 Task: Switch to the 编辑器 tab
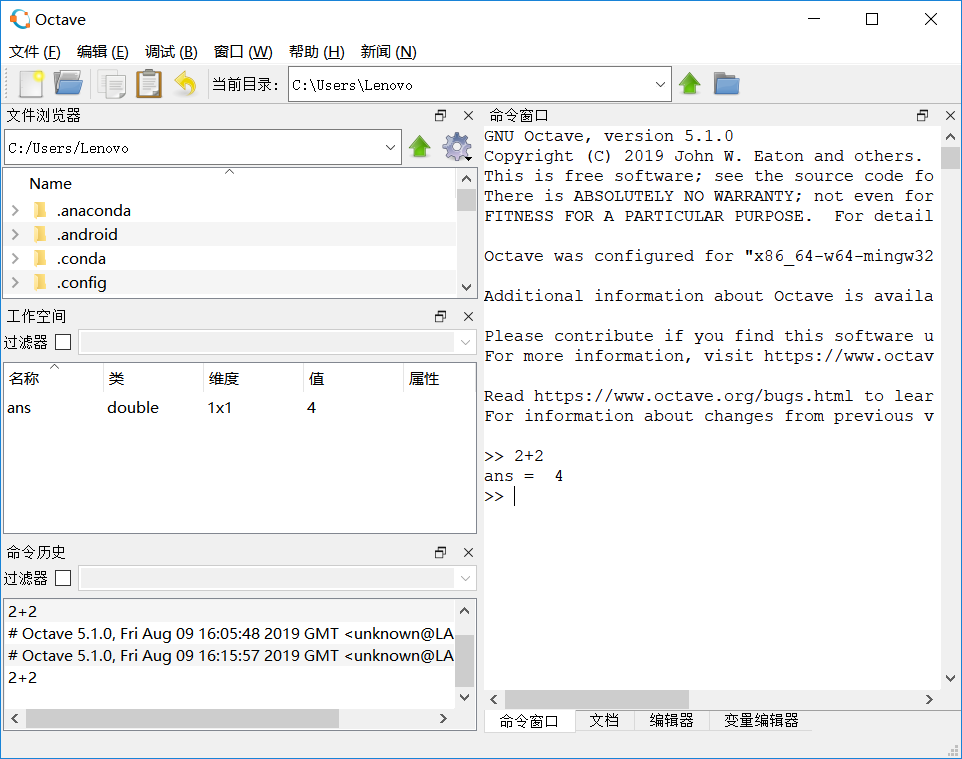[x=670, y=720]
